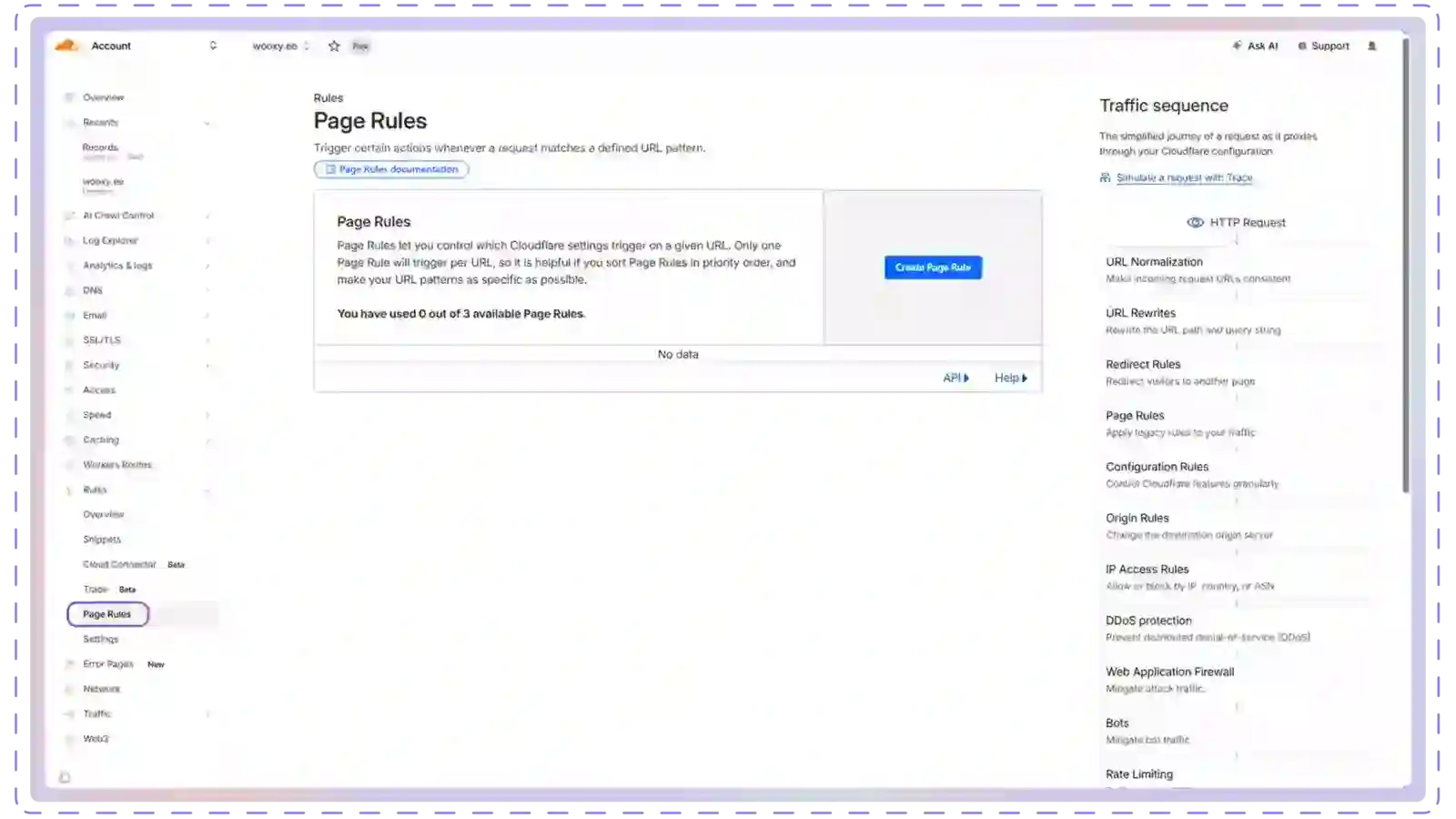Open Snippets in the Rules menu

(x=102, y=540)
